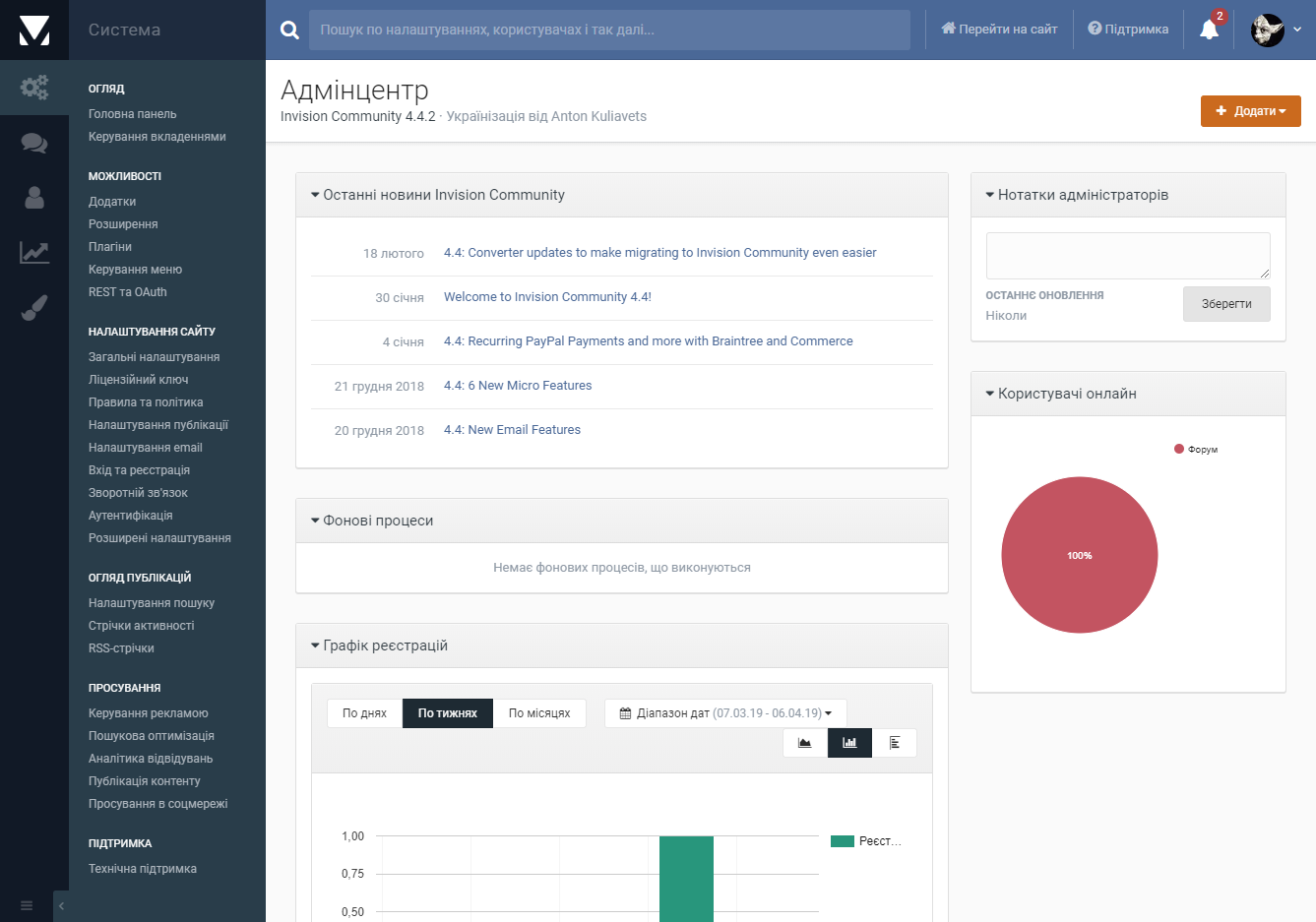Open 'Аутентифікація' menu item
This screenshot has height=922, width=1316.
pos(131,516)
